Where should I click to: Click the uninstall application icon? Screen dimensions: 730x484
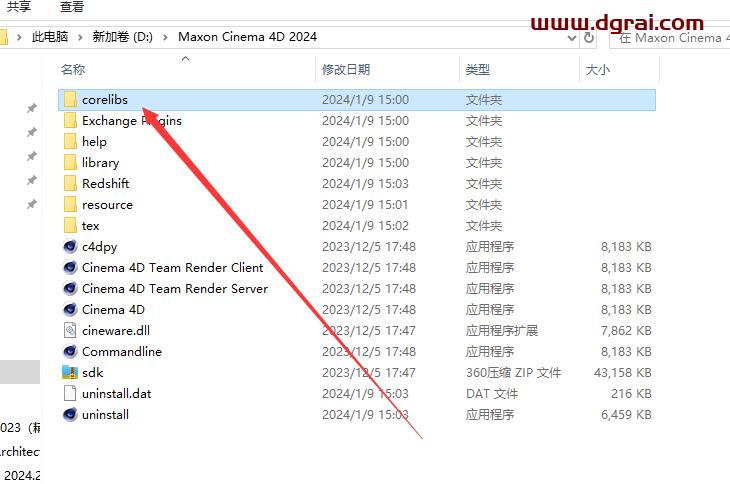70,415
